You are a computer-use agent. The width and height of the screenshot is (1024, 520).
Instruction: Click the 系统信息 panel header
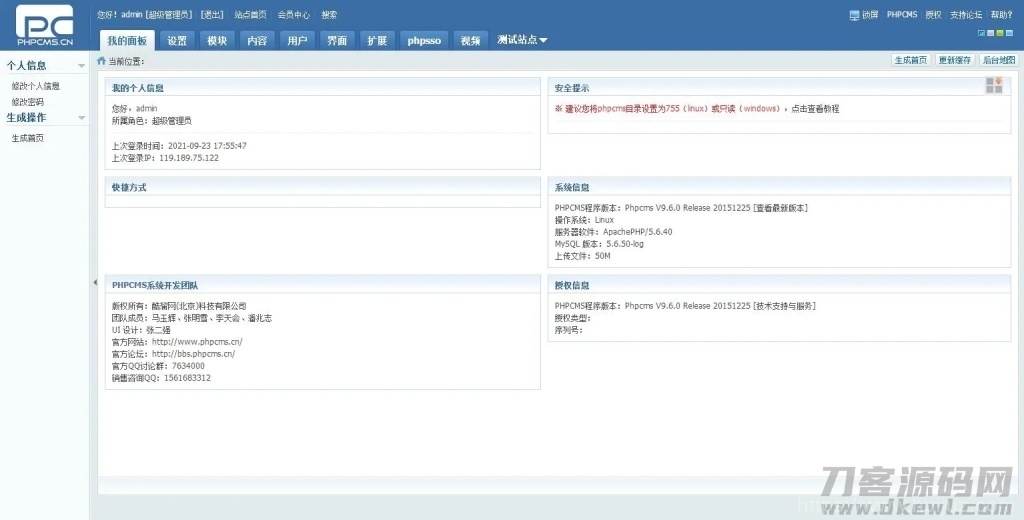[779, 187]
